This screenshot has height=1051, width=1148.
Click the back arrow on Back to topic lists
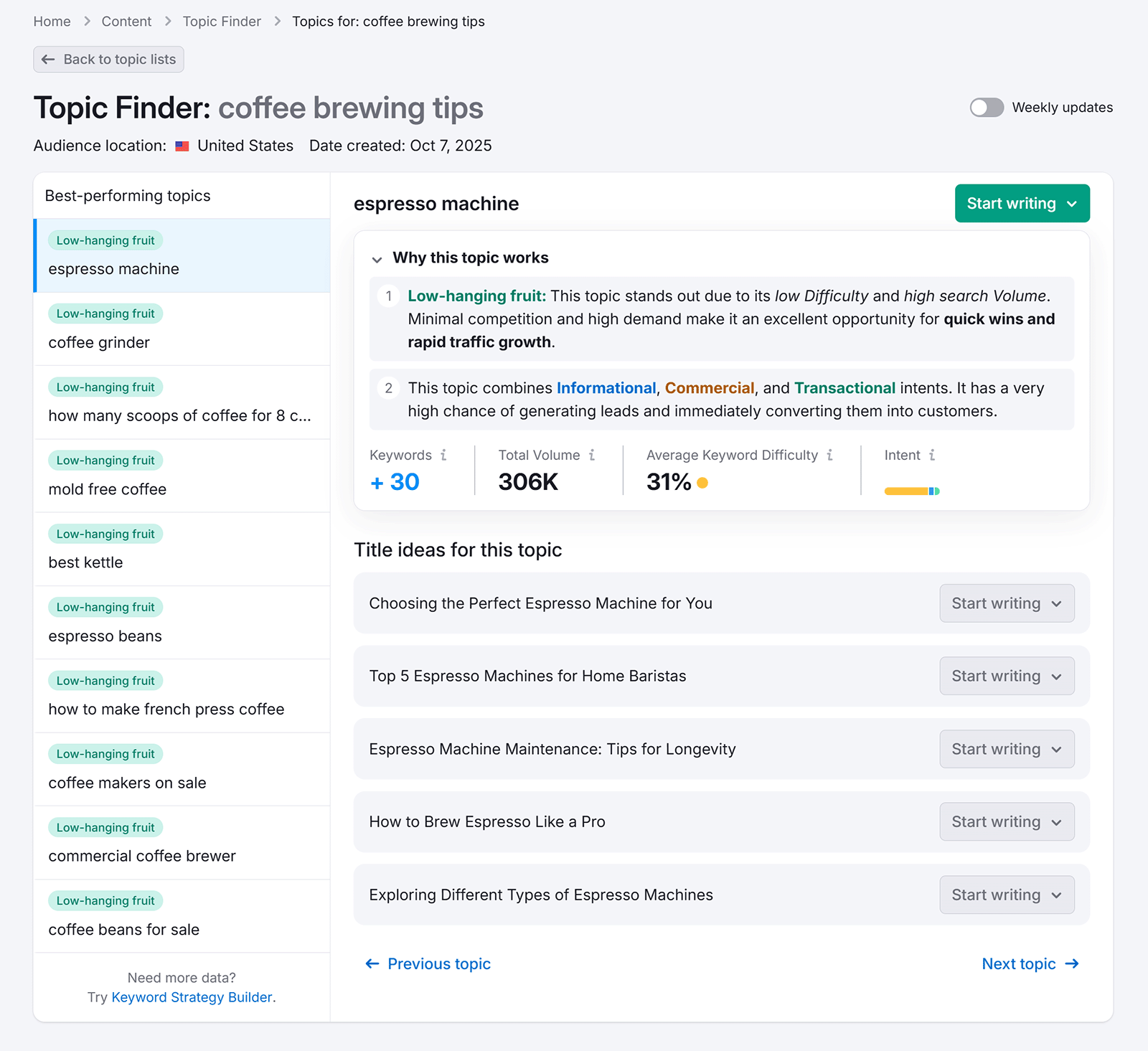click(x=47, y=60)
